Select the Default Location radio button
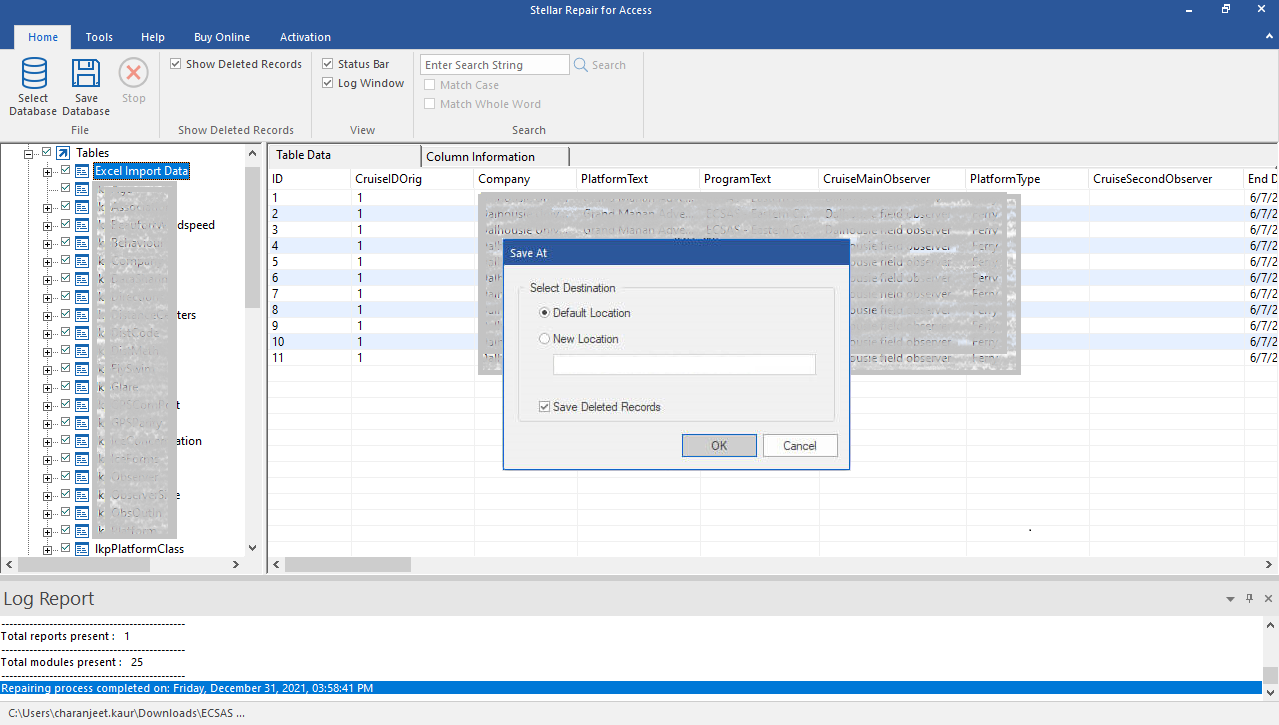Screen dimensions: 1279x725 (545, 313)
